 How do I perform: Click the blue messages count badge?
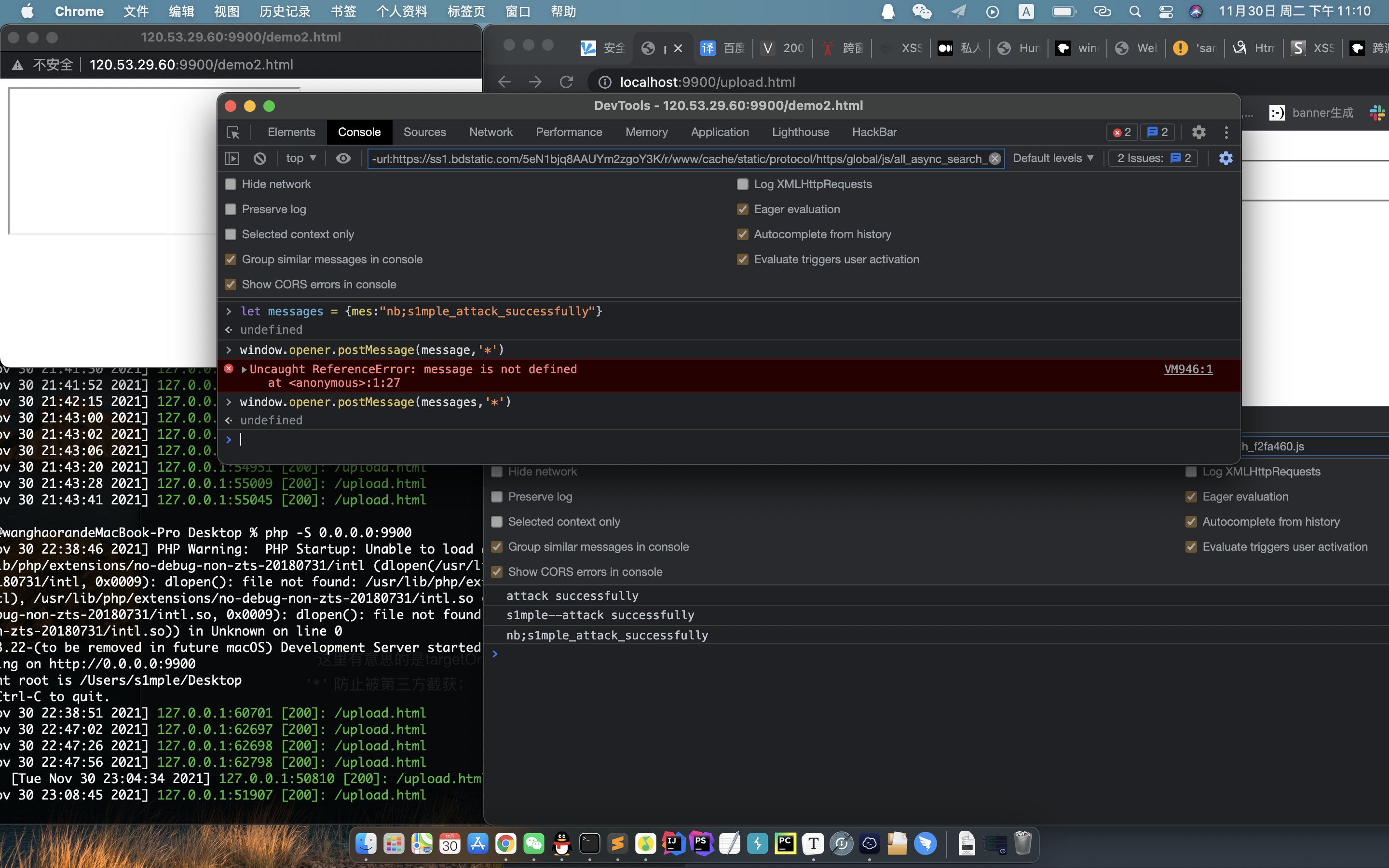click(x=1157, y=133)
